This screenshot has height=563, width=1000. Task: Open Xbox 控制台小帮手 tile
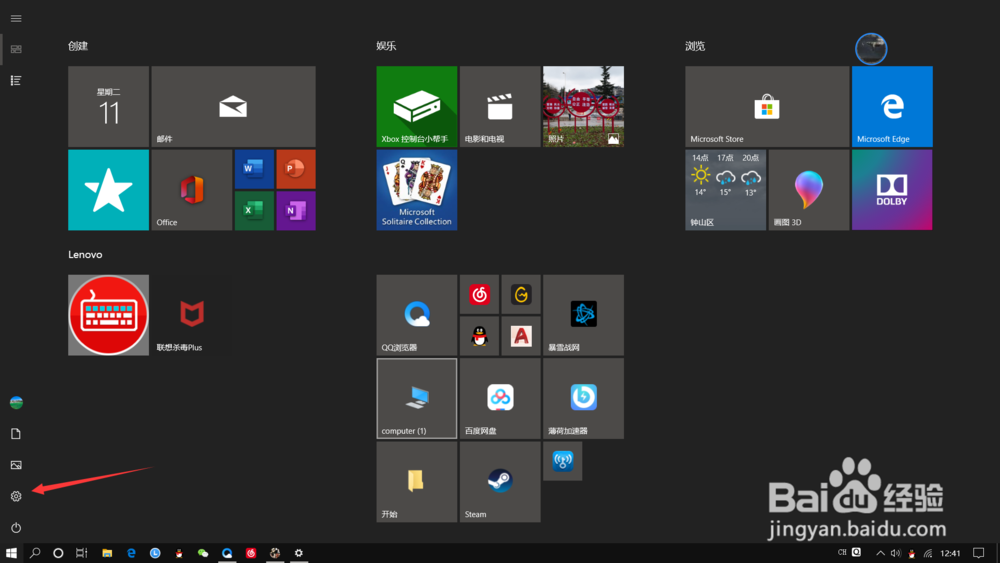click(416, 106)
